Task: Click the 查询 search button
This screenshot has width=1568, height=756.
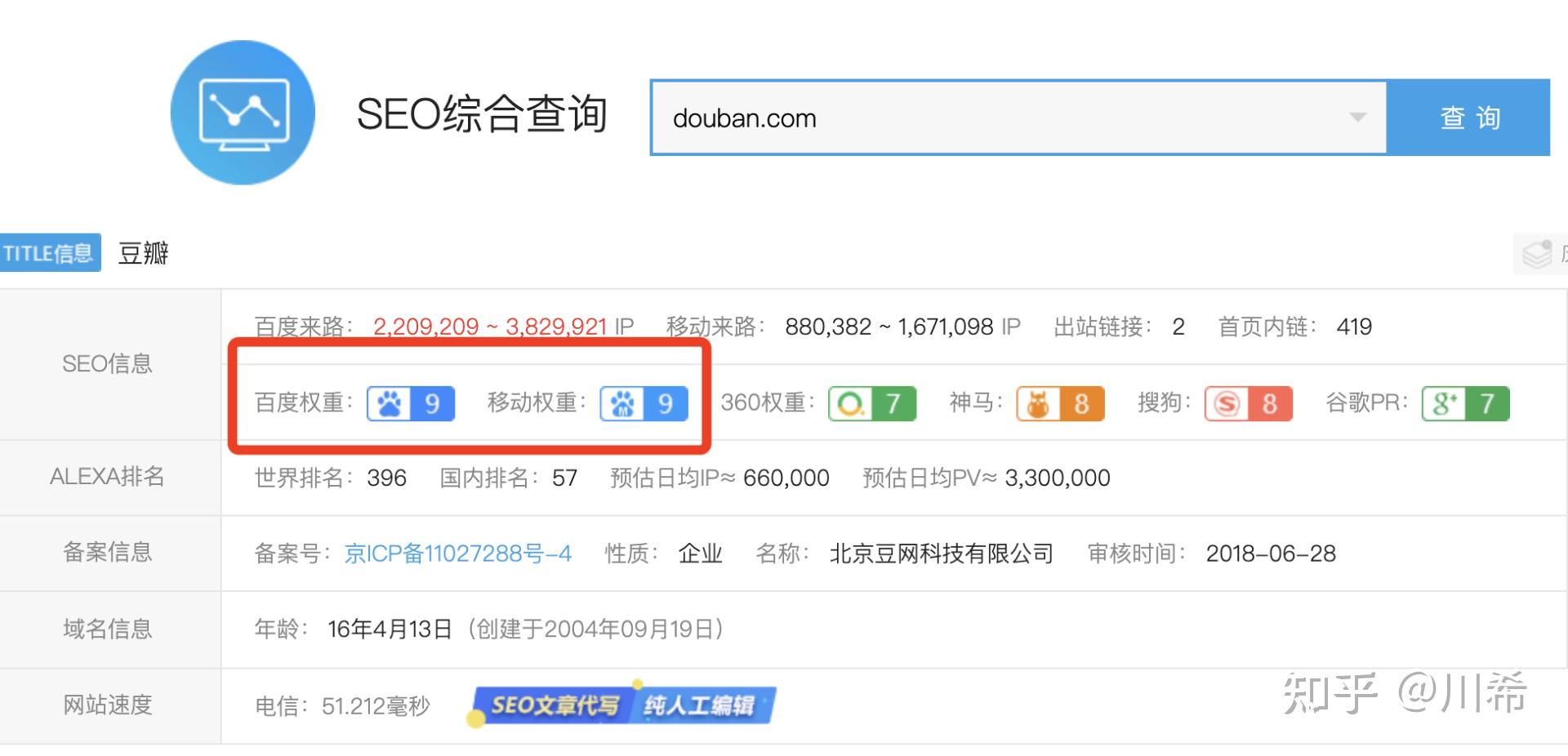Action: [x=1468, y=118]
